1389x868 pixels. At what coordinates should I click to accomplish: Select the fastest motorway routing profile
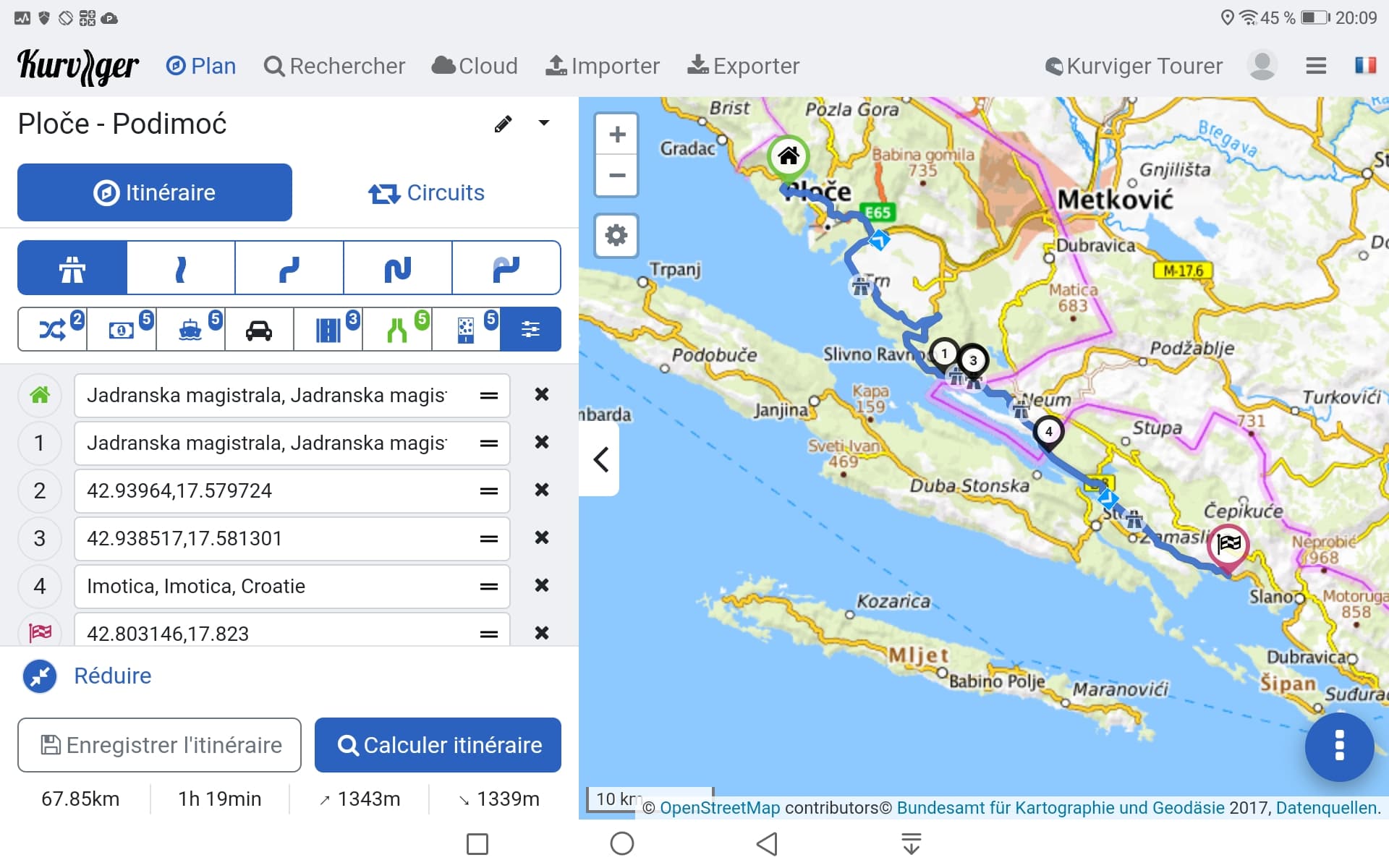(x=72, y=268)
